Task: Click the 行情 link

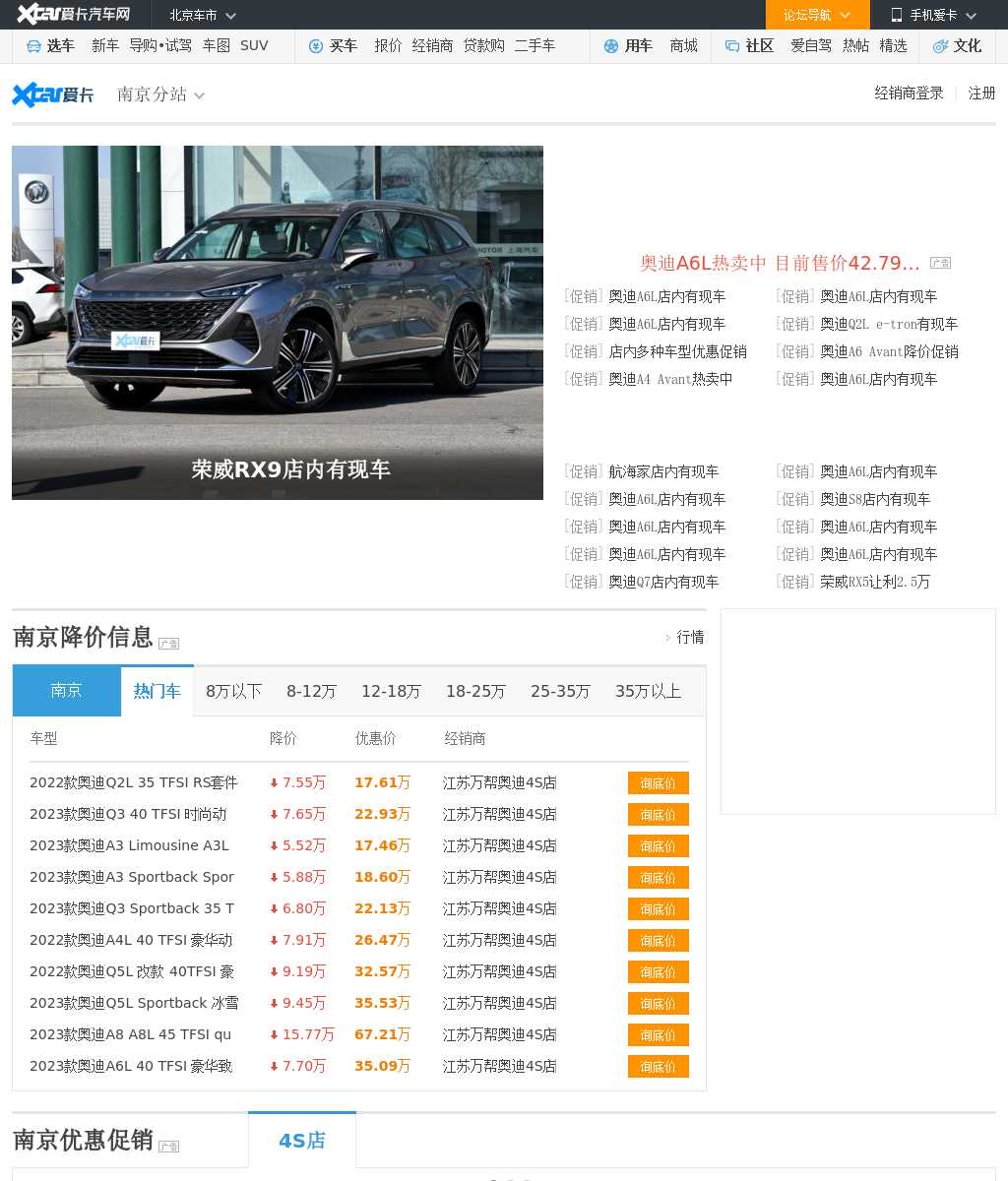Action: (x=690, y=637)
